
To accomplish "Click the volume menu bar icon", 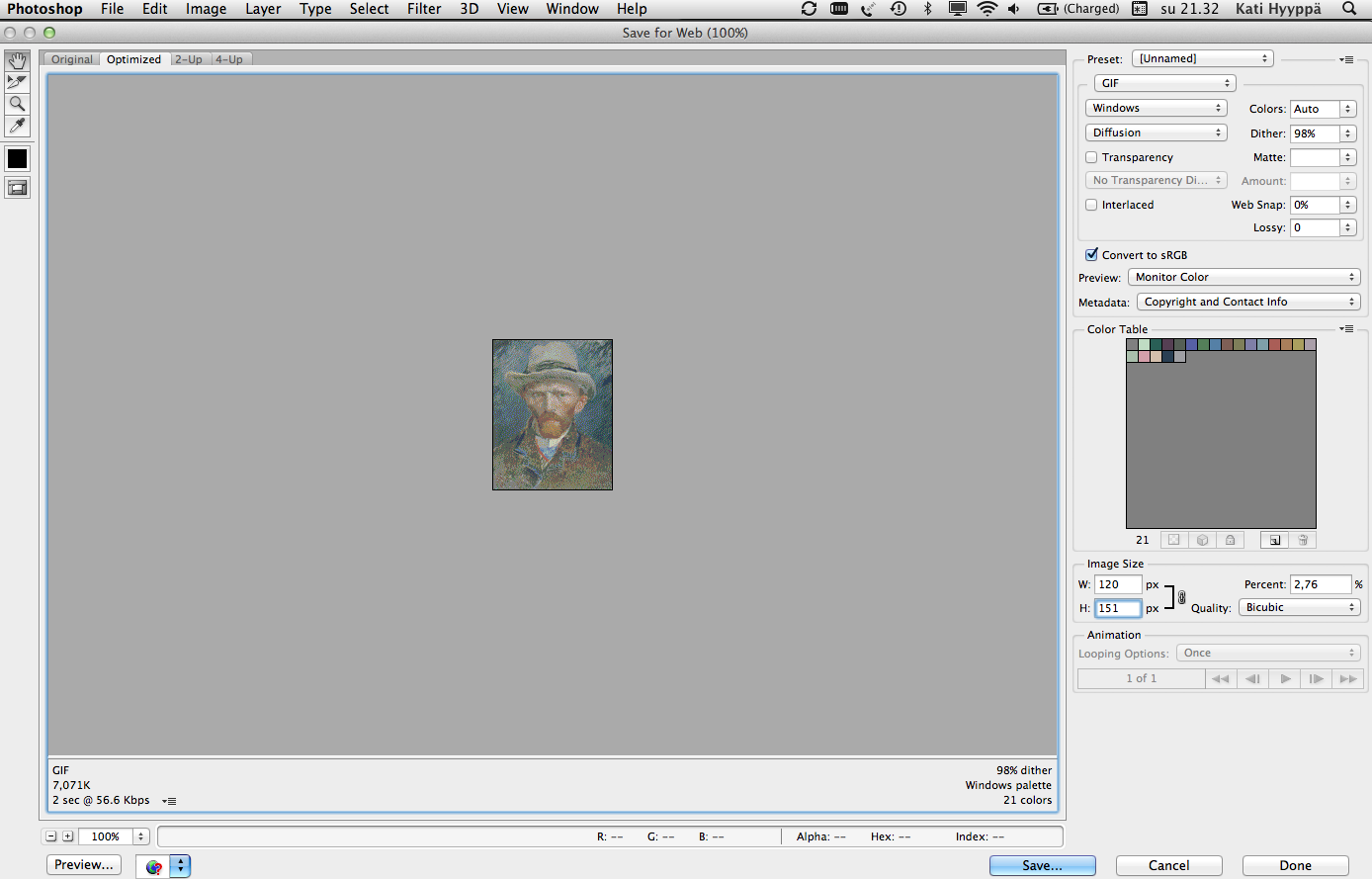I will point(1014,9).
